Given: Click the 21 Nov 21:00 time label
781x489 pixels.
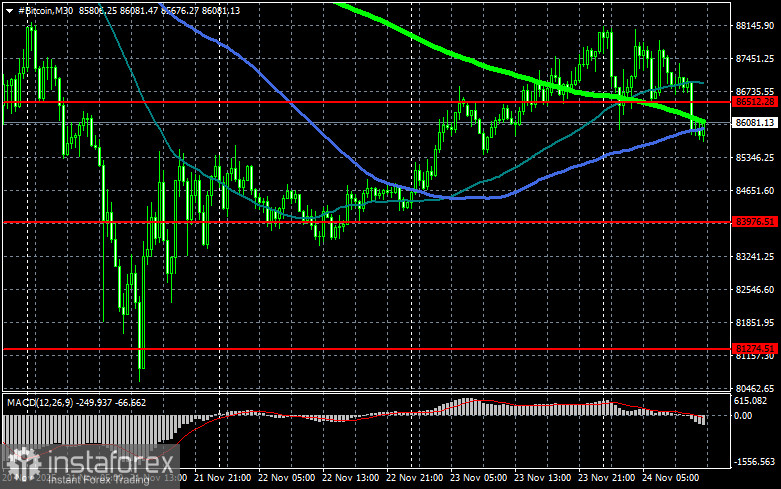Looking at the screenshot, I should pyautogui.click(x=222, y=478).
